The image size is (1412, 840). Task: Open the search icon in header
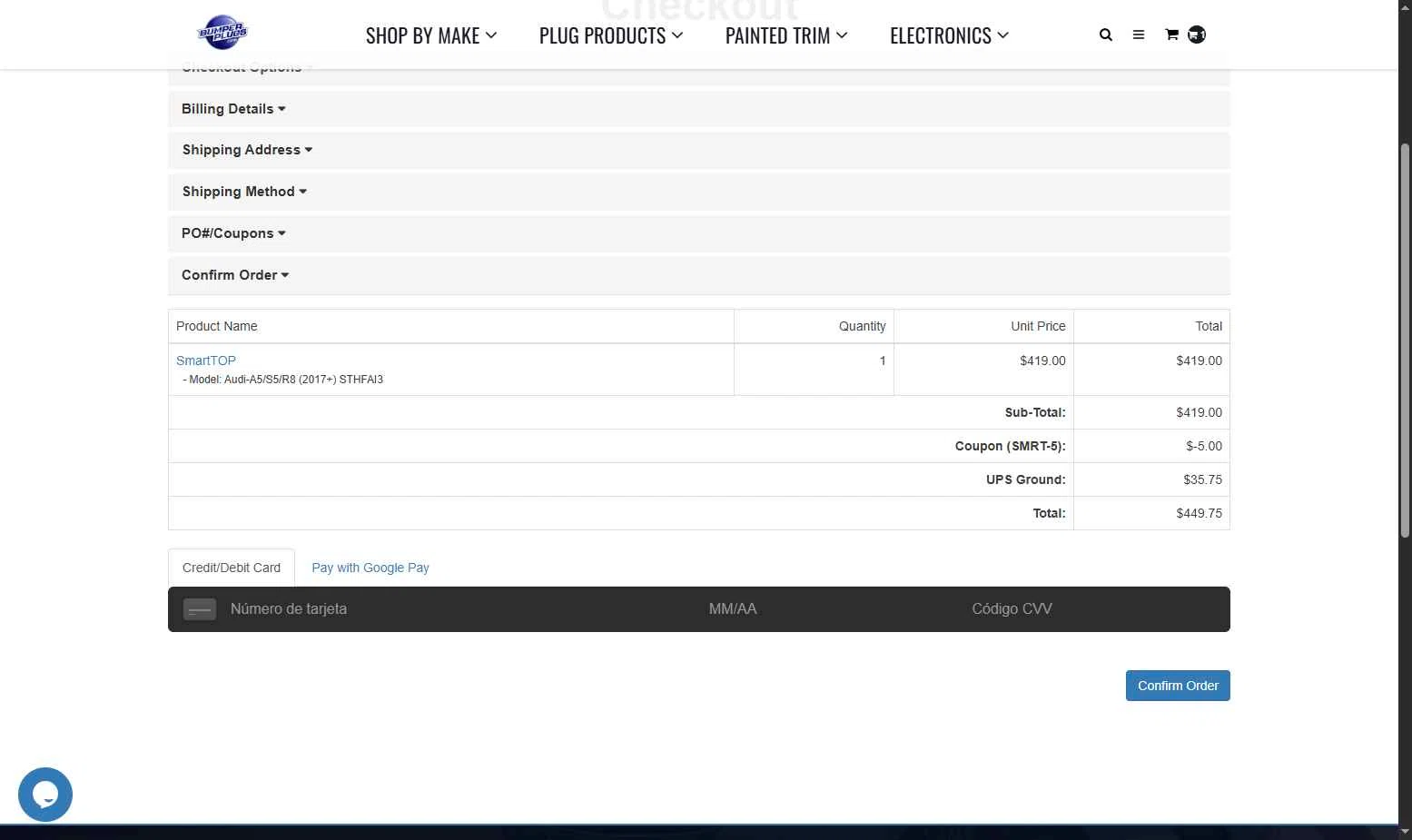coord(1105,35)
